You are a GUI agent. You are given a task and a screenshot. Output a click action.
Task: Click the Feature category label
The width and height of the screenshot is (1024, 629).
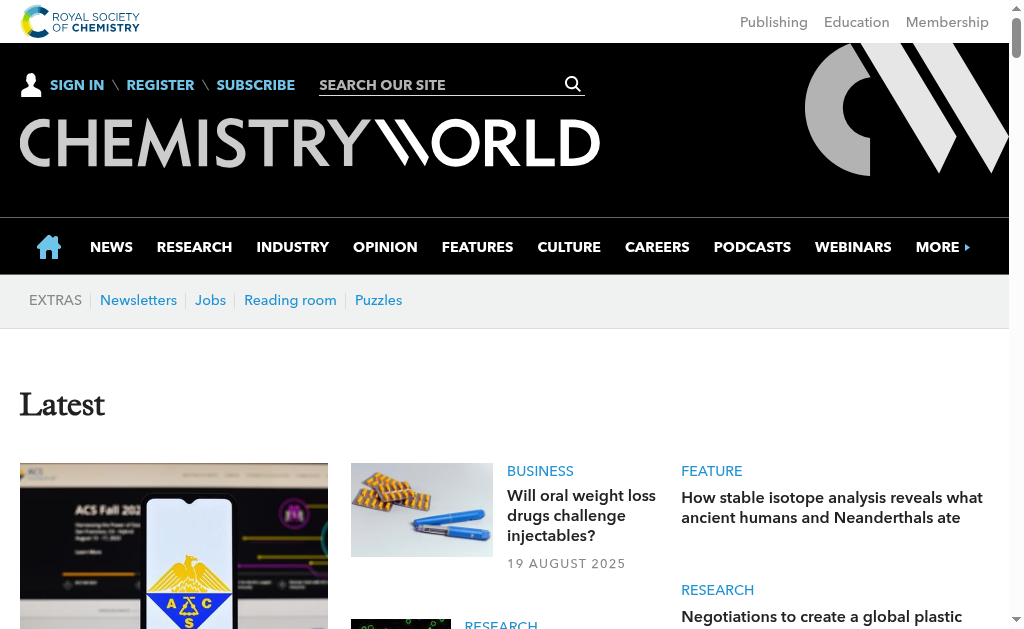click(x=711, y=471)
